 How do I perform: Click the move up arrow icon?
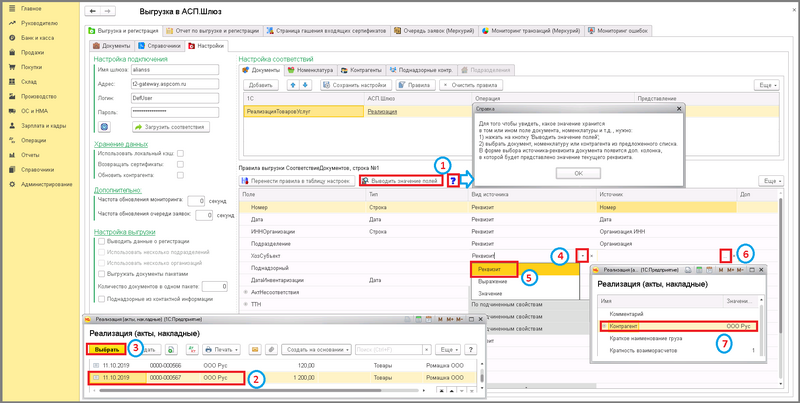(293, 85)
